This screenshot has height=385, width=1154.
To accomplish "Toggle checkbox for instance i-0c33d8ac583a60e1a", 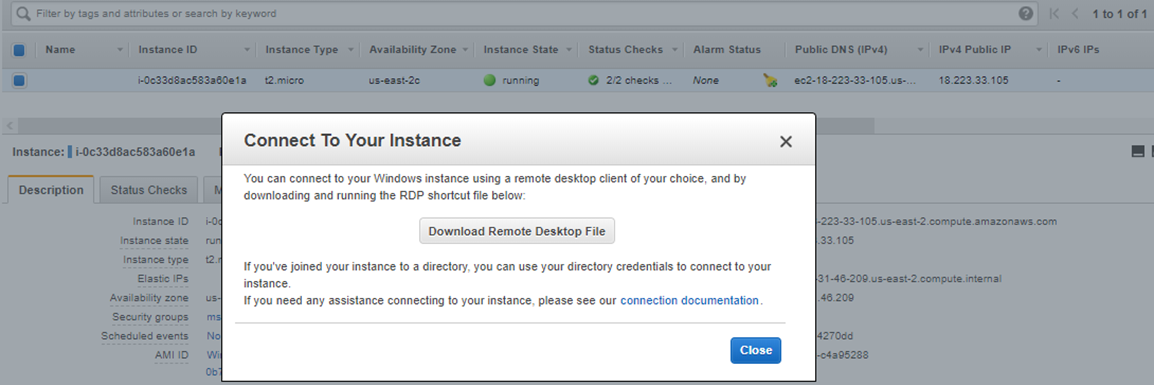I will tap(19, 80).
